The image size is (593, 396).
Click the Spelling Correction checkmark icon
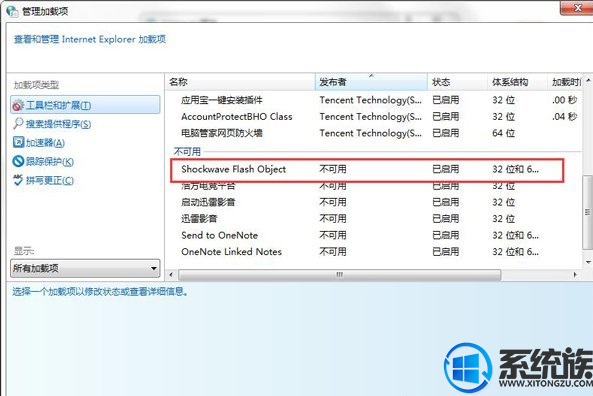point(18,180)
